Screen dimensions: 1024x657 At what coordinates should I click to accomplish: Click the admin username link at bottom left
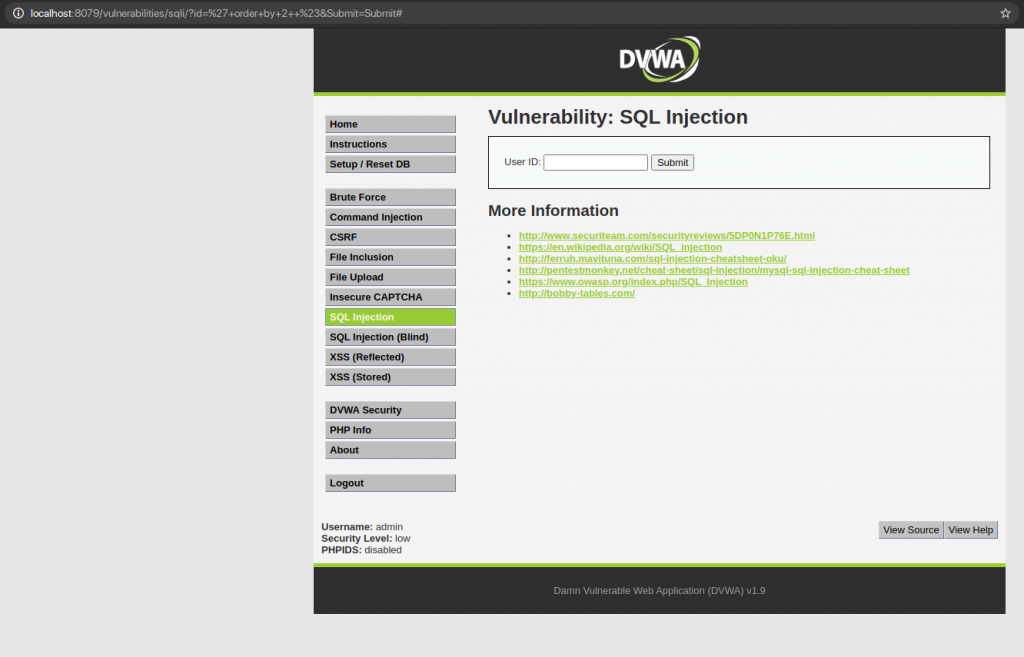click(x=388, y=526)
